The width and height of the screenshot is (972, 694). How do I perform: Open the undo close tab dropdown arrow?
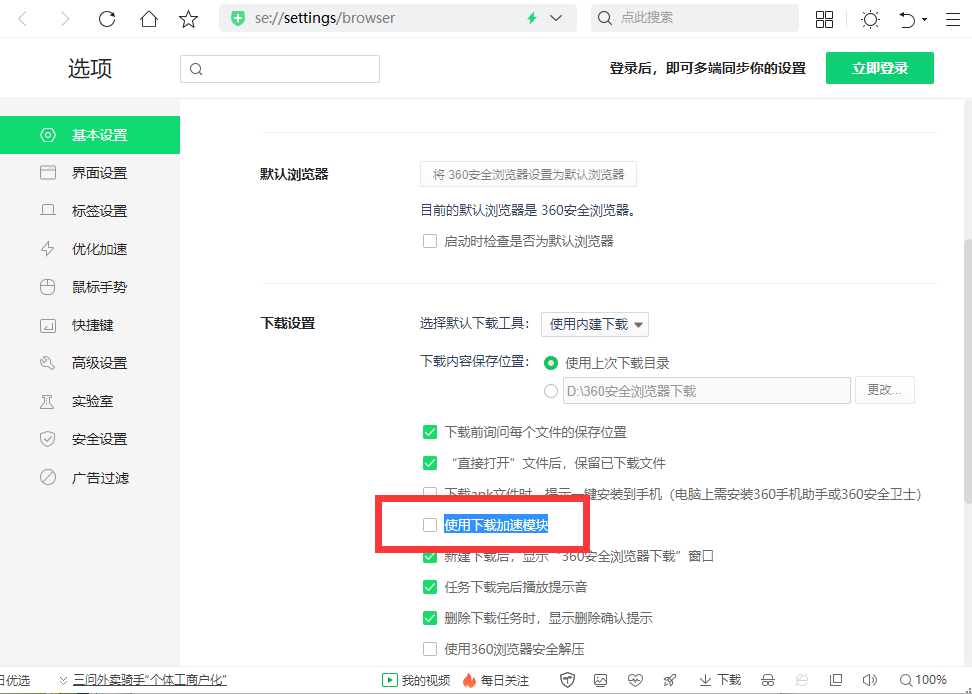click(925, 19)
